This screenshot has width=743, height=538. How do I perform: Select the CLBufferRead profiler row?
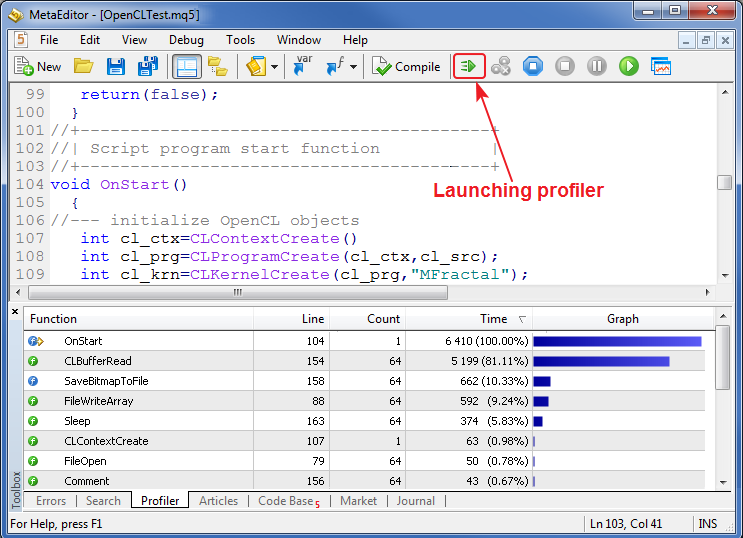click(364, 361)
